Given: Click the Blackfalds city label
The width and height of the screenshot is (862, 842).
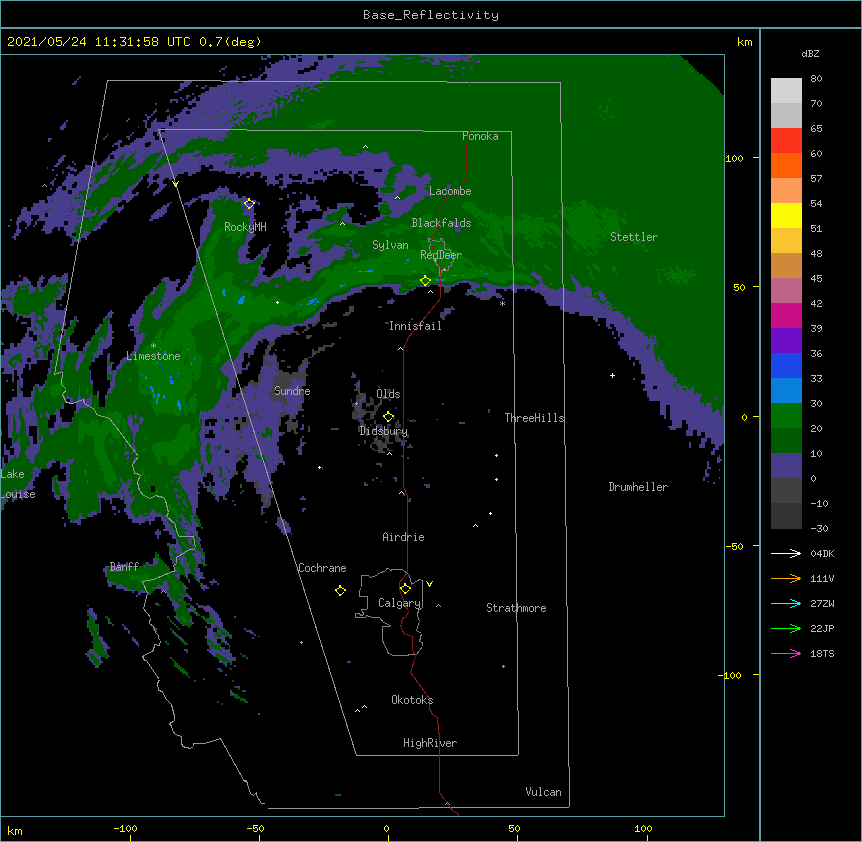Looking at the screenshot, I should (441, 223).
